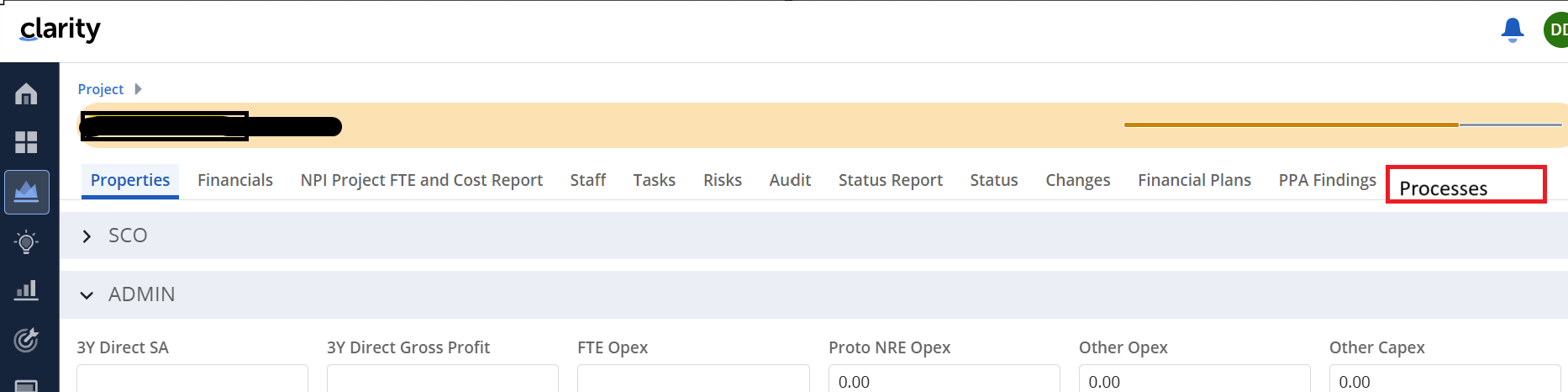Click the breadcrumb arrow next to Project

138,89
